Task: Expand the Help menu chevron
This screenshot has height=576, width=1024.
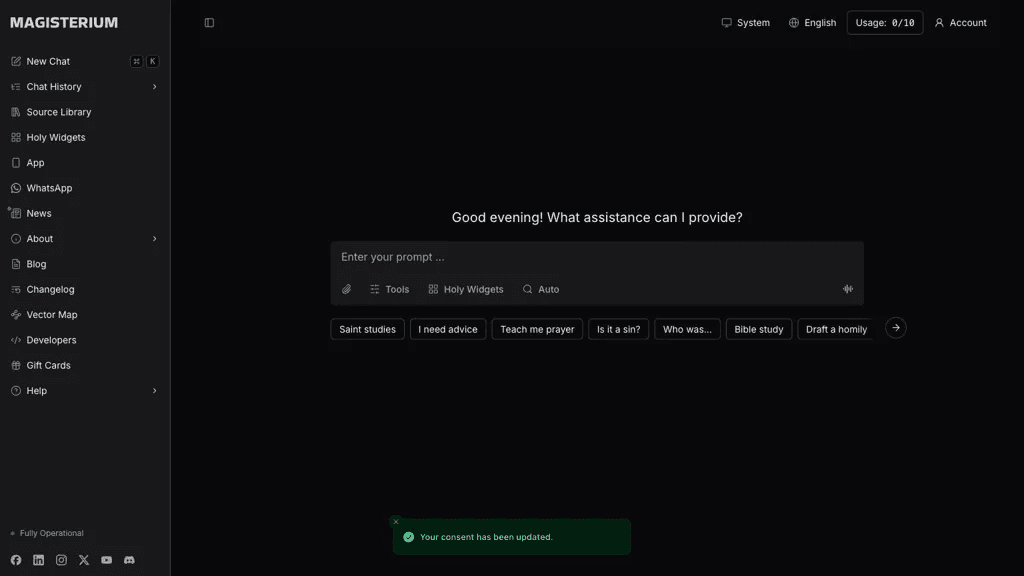Action: 155,391
